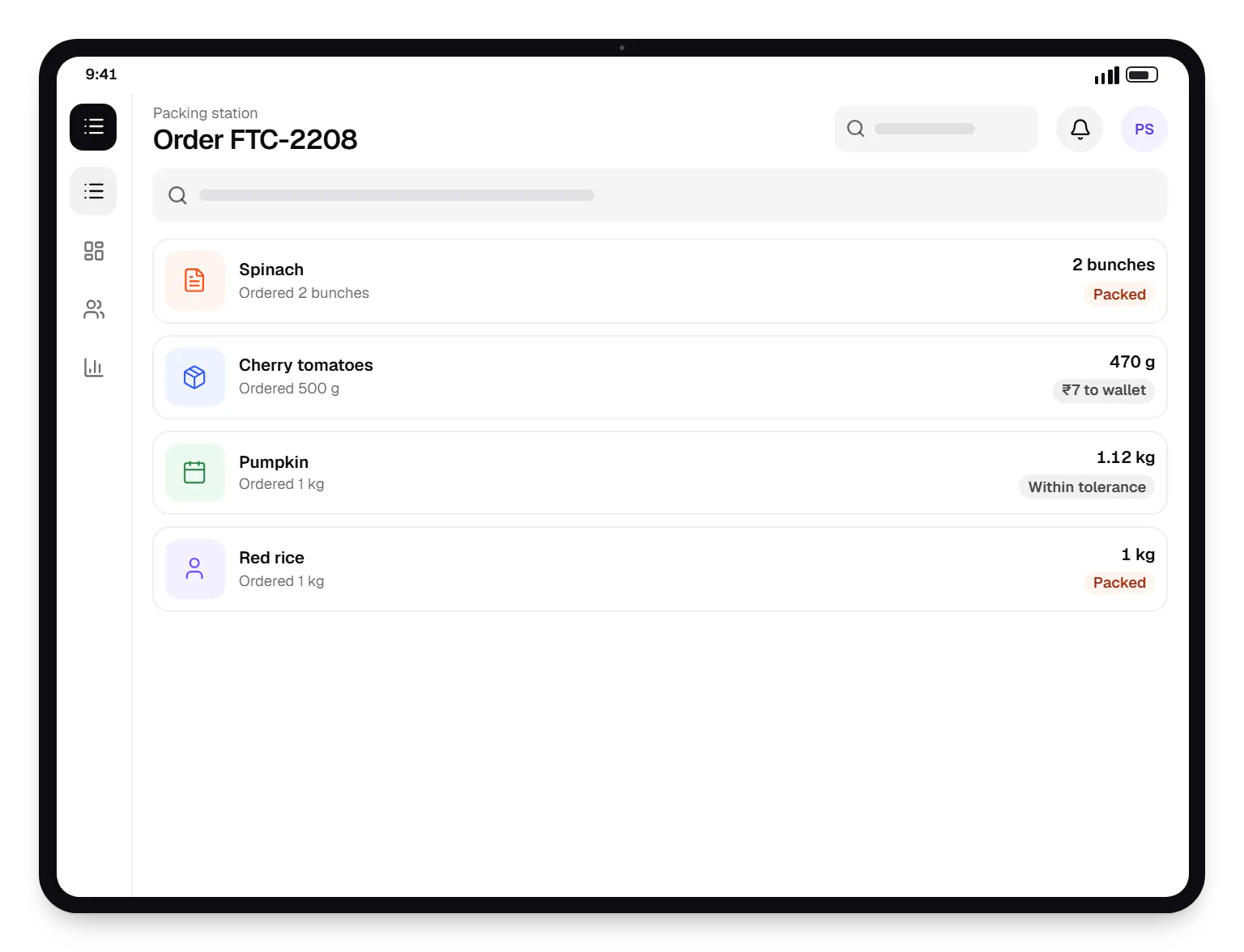The image size is (1244, 952).
Task: Click the ₹7 to wallet badge
Action: pos(1104,390)
